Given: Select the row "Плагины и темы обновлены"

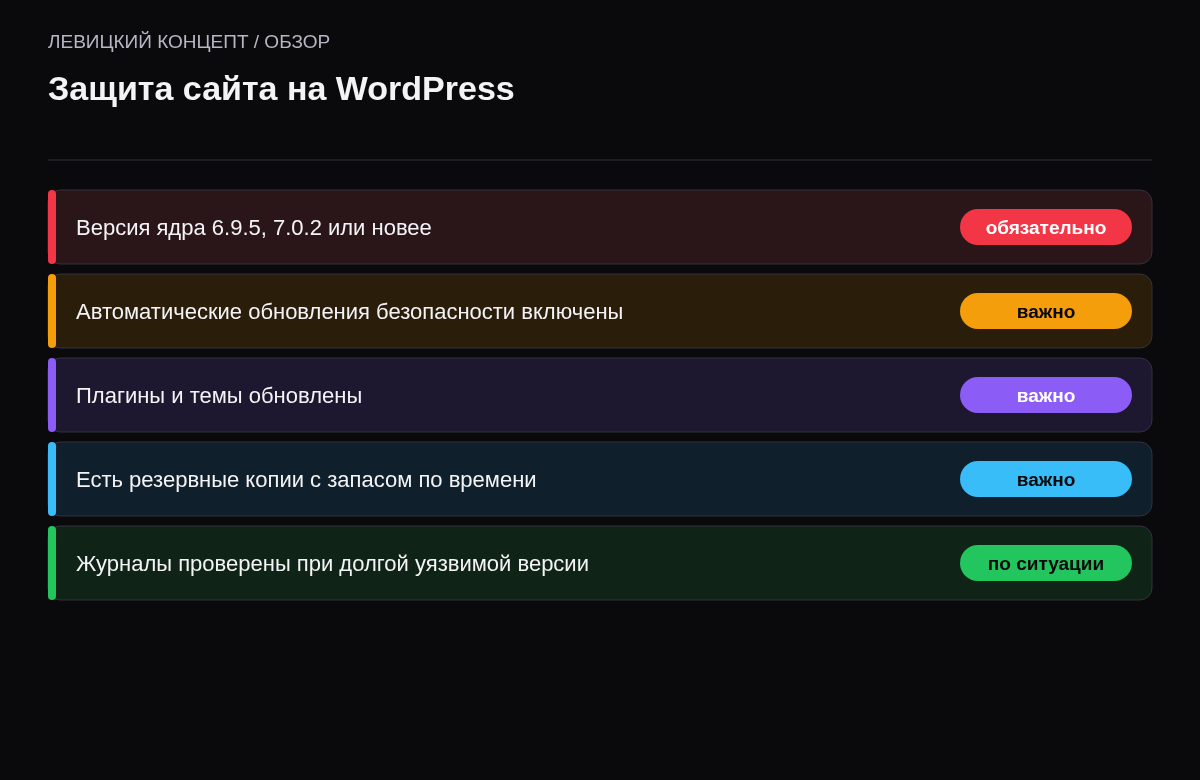Looking at the screenshot, I should click(x=600, y=395).
